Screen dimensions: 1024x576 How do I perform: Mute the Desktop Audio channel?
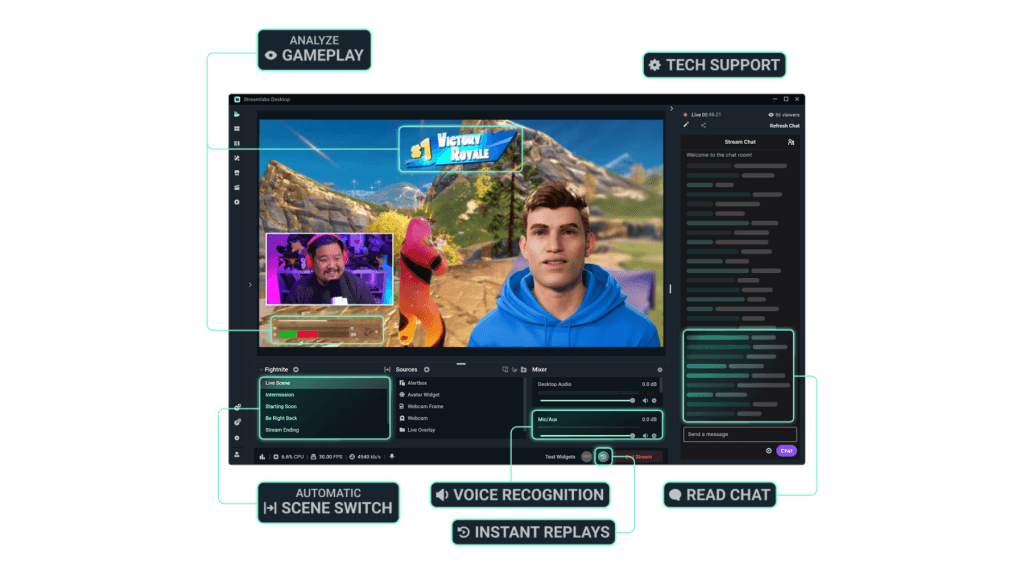click(645, 401)
